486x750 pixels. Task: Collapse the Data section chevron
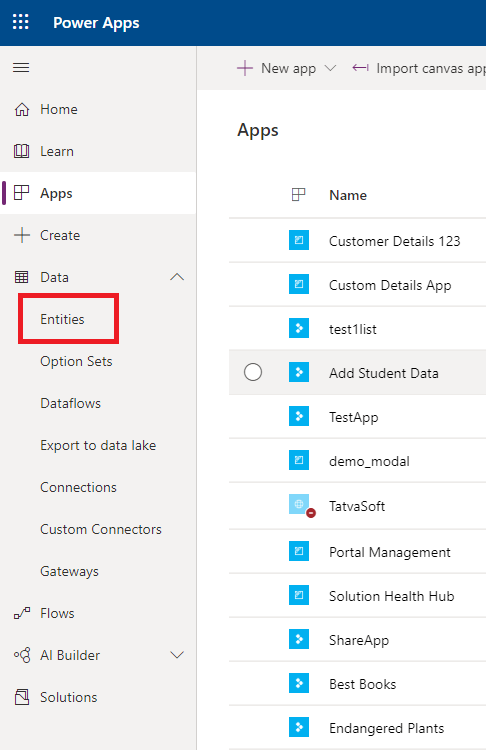point(177,277)
